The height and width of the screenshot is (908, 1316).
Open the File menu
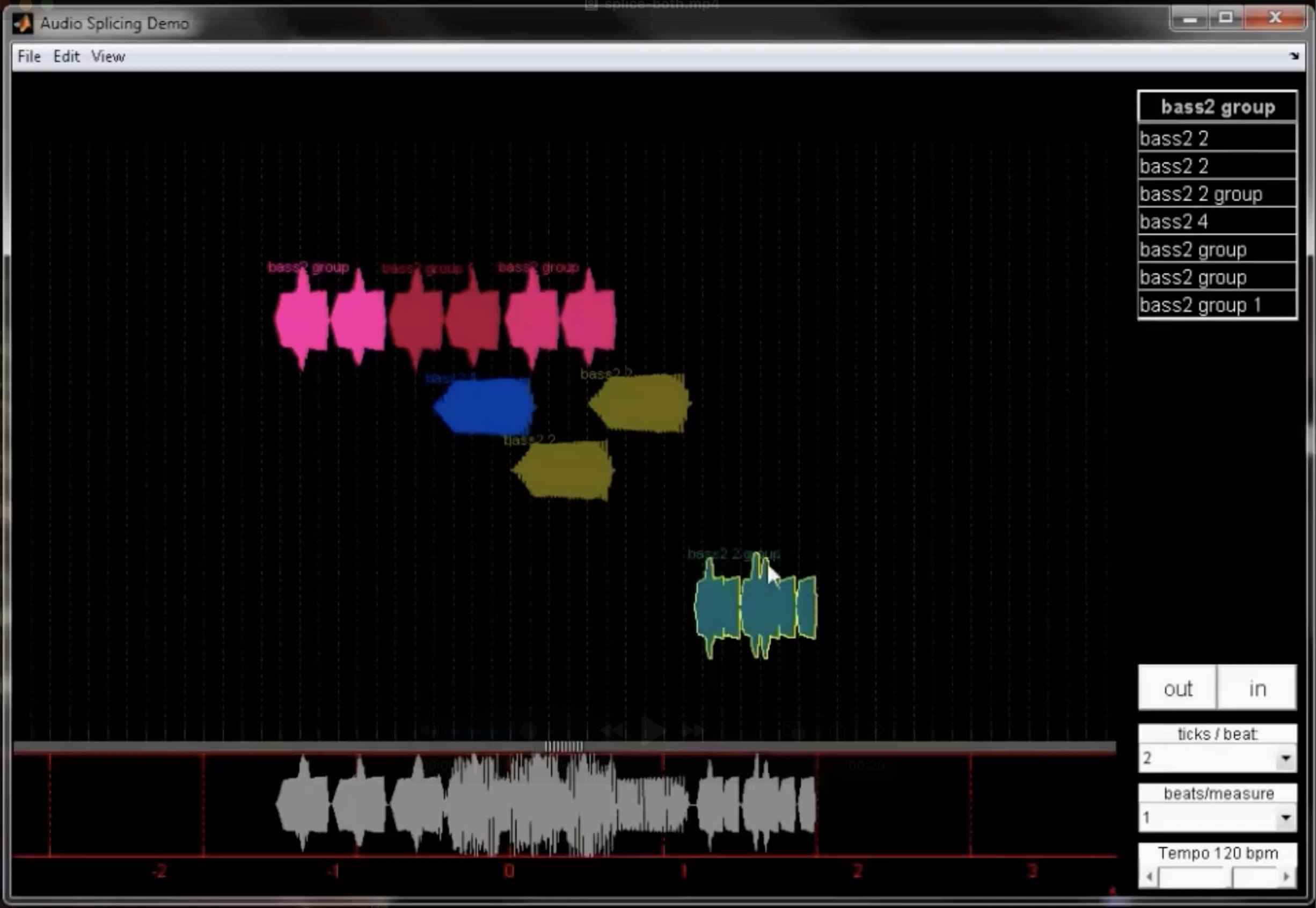[29, 56]
